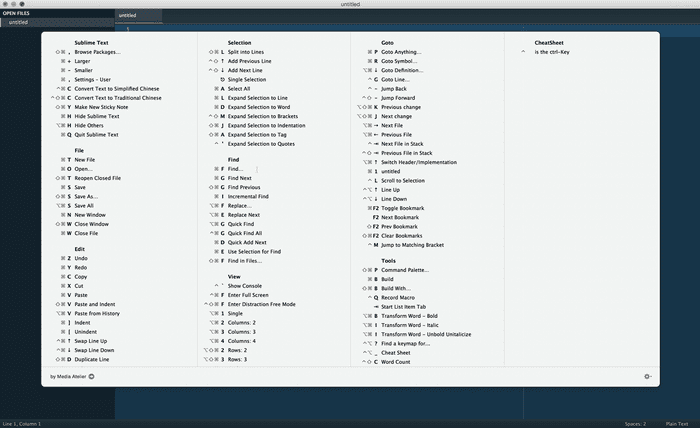This screenshot has height=428, width=700.
Task: Click Use Selection for Find entry
Action: [254, 252]
